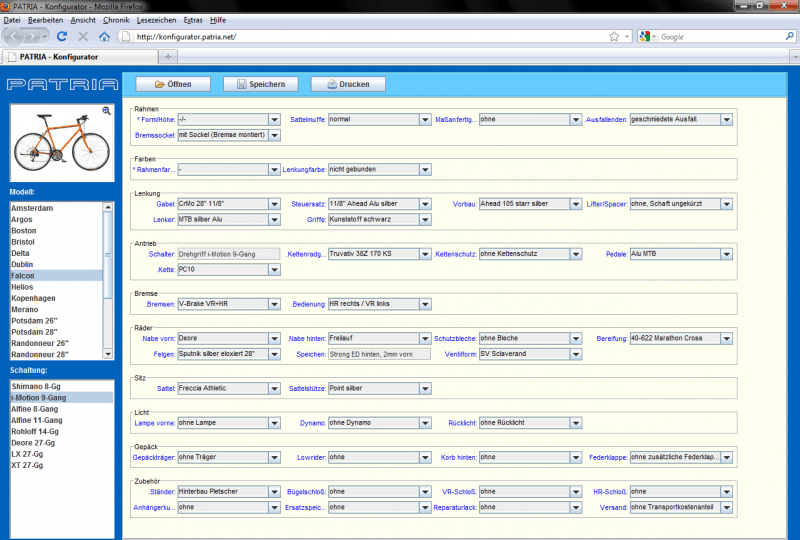Select Potsdam 26" model

coord(56,321)
